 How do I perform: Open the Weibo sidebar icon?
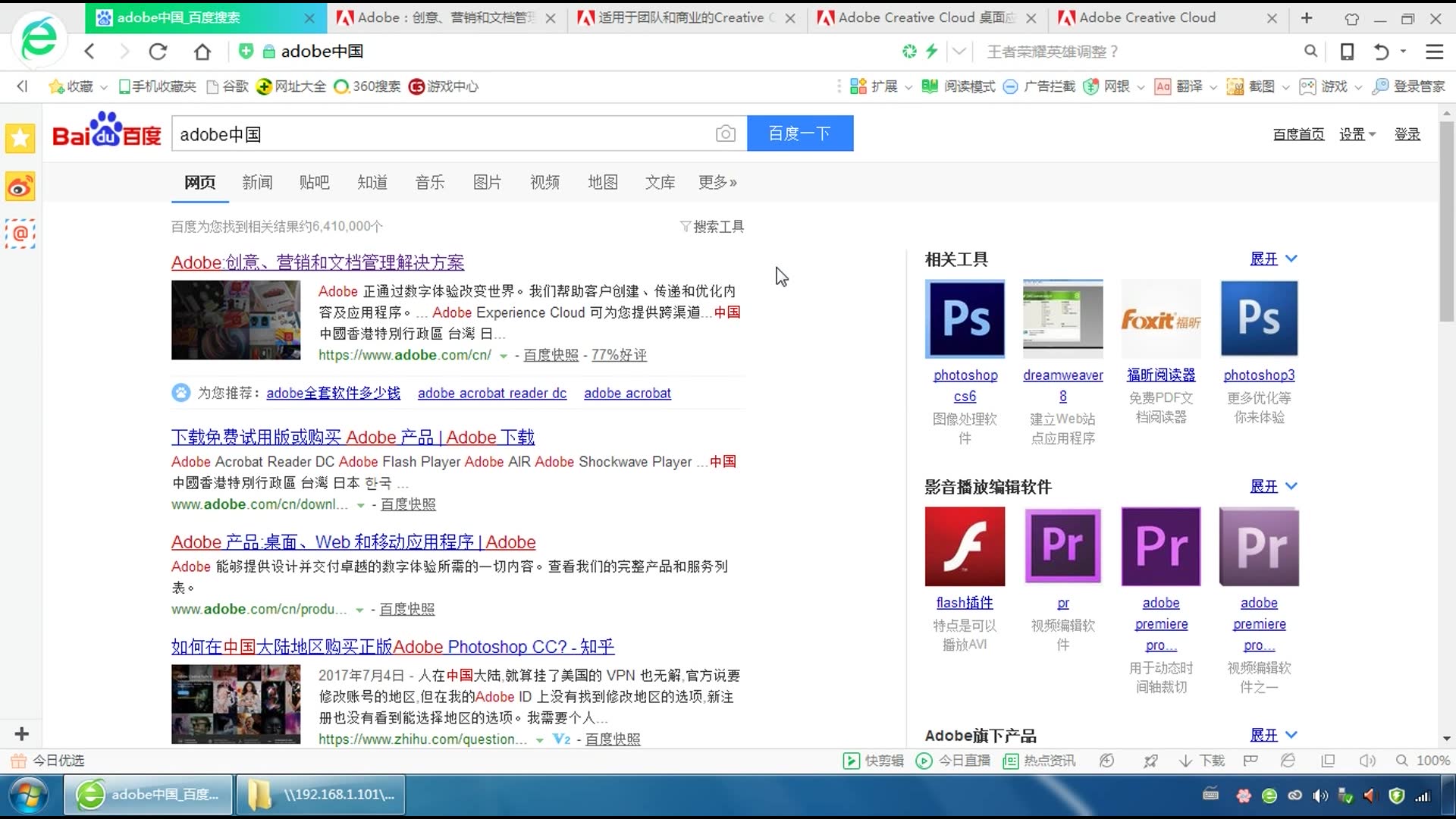[x=20, y=186]
